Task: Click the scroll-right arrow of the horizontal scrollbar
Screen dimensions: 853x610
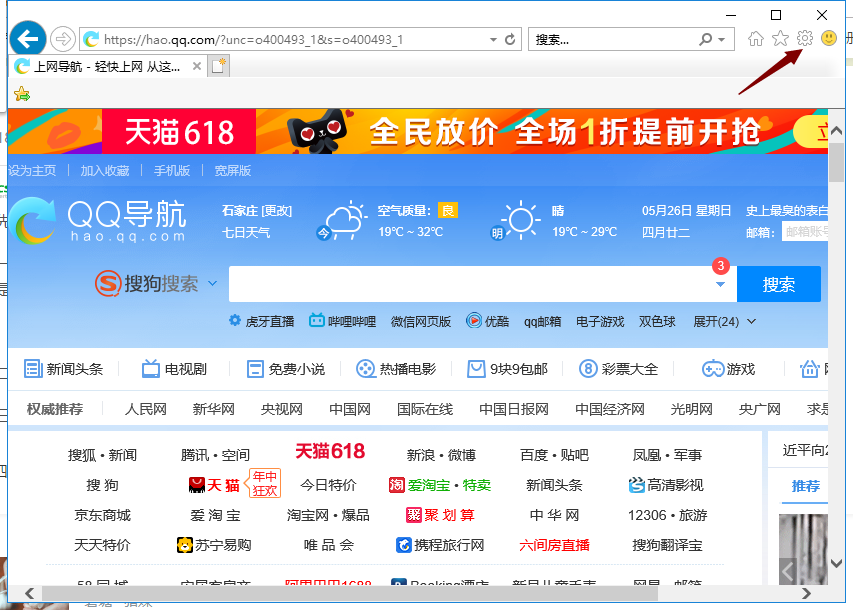Action: point(806,593)
